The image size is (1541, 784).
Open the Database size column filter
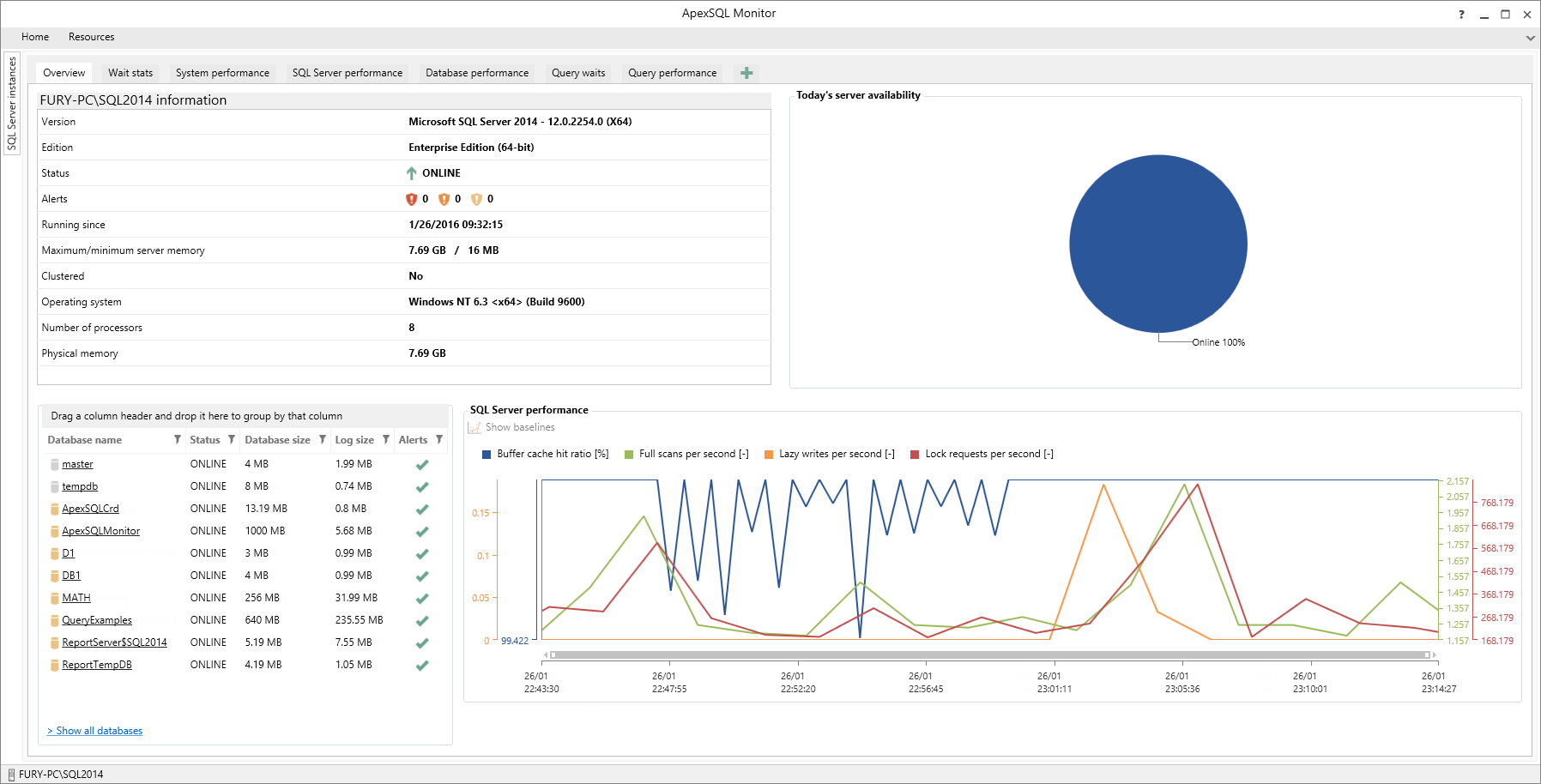point(323,439)
